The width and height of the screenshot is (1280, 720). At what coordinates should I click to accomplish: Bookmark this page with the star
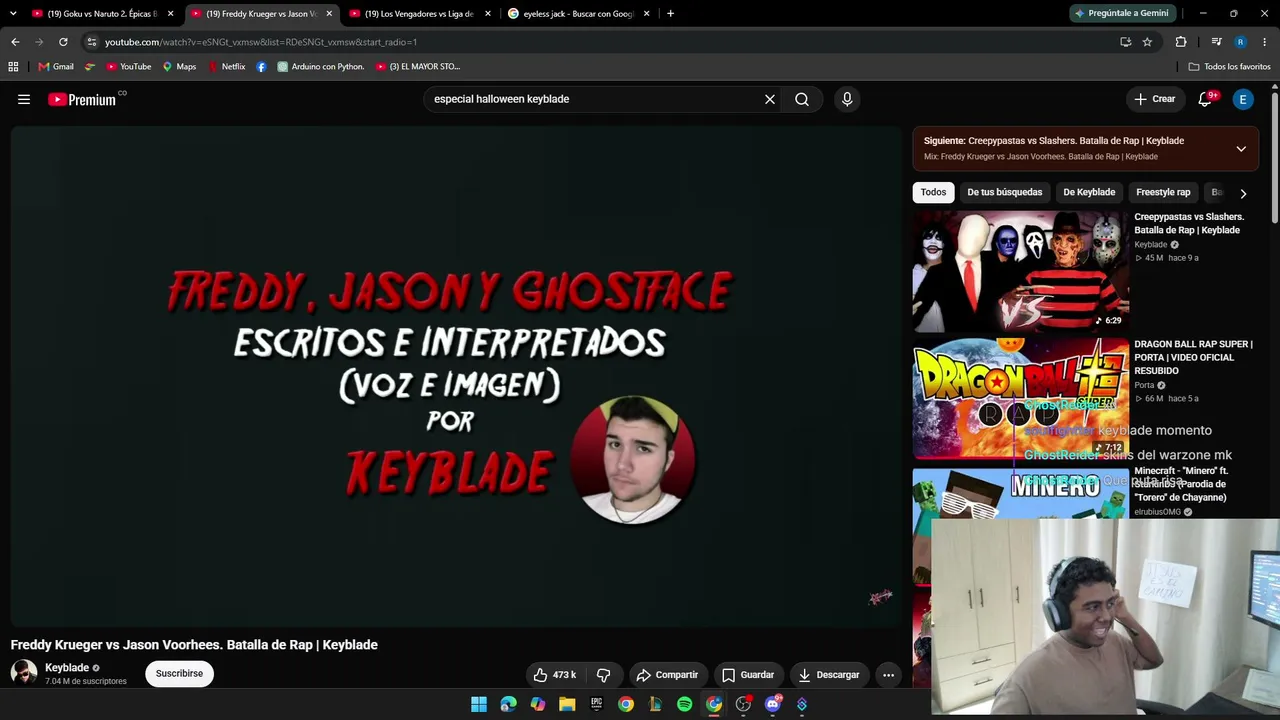tap(1147, 42)
